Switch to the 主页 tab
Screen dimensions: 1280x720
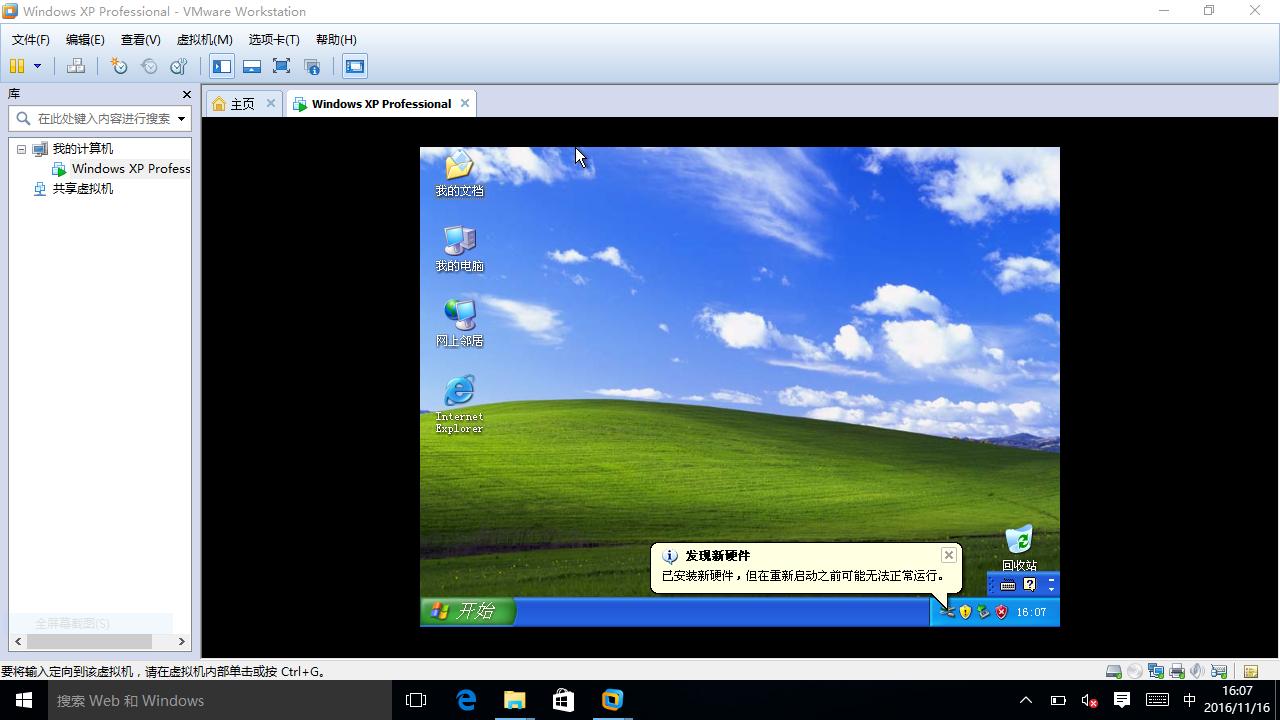(240, 103)
